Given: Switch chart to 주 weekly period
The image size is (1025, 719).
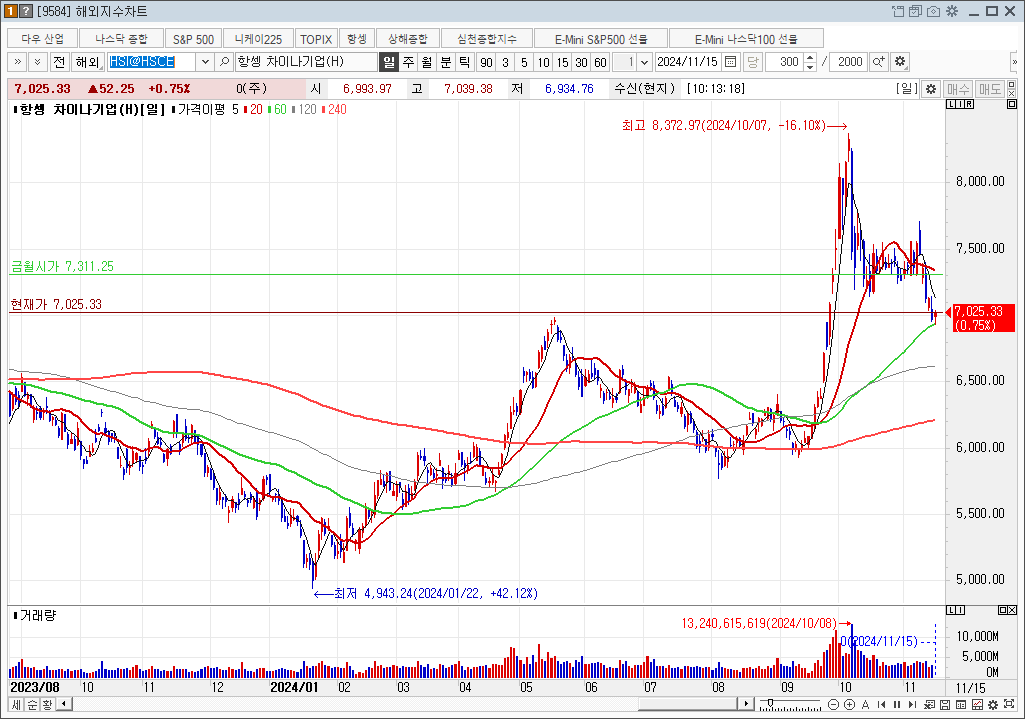Looking at the screenshot, I should 408,62.
